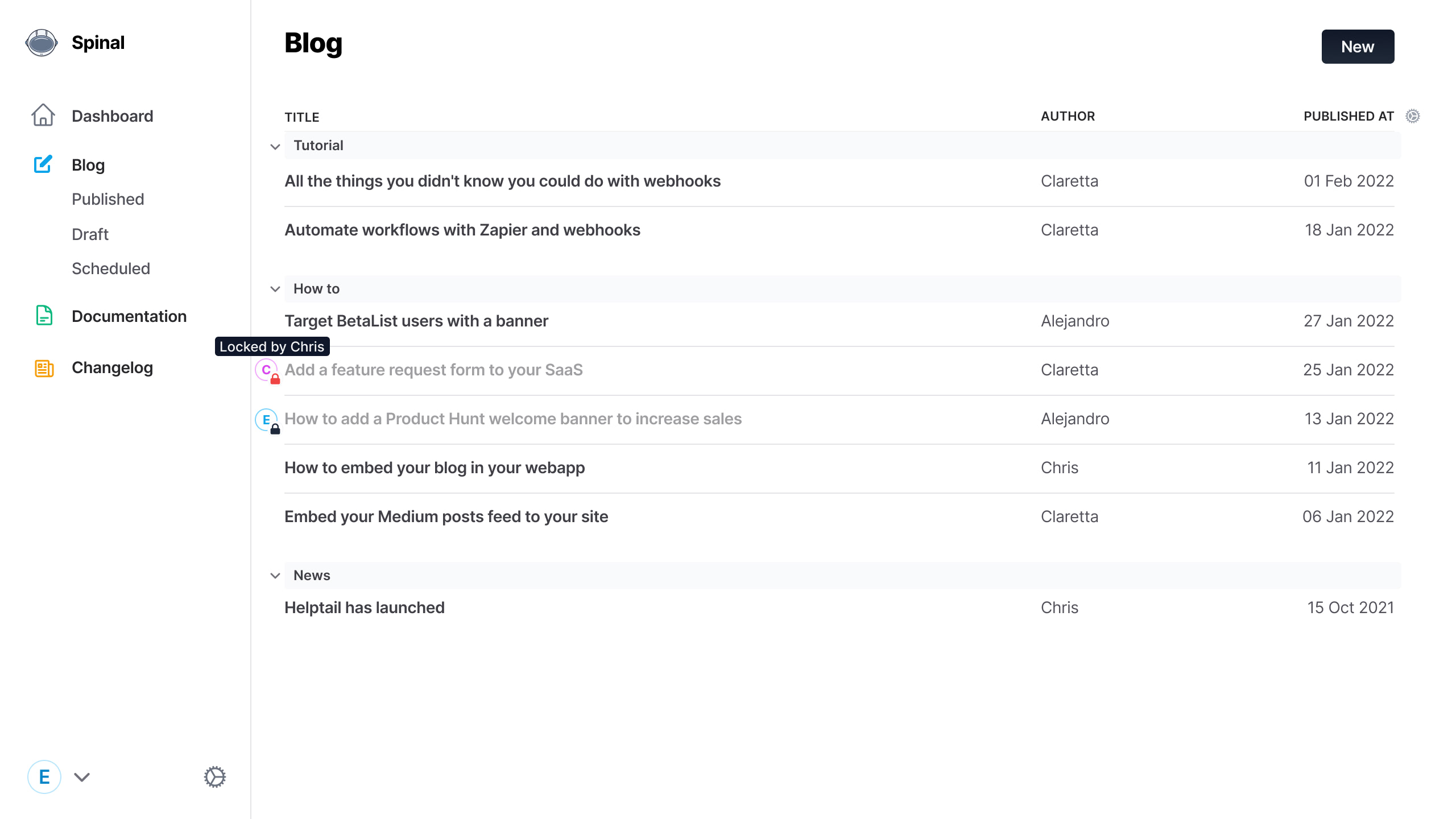Click the locked post by Claretta
The image size is (1456, 819).
coord(434,370)
